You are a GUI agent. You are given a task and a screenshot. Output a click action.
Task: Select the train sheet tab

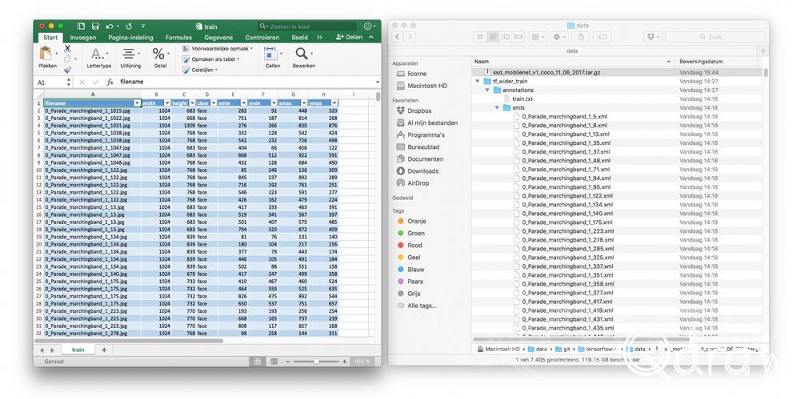(x=78, y=350)
